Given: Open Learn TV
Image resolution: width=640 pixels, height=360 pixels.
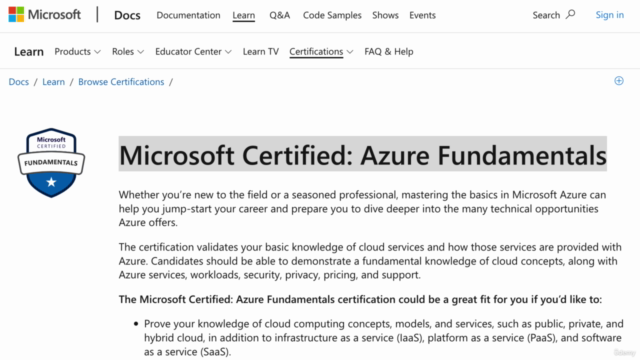Looking at the screenshot, I should tap(260, 51).
